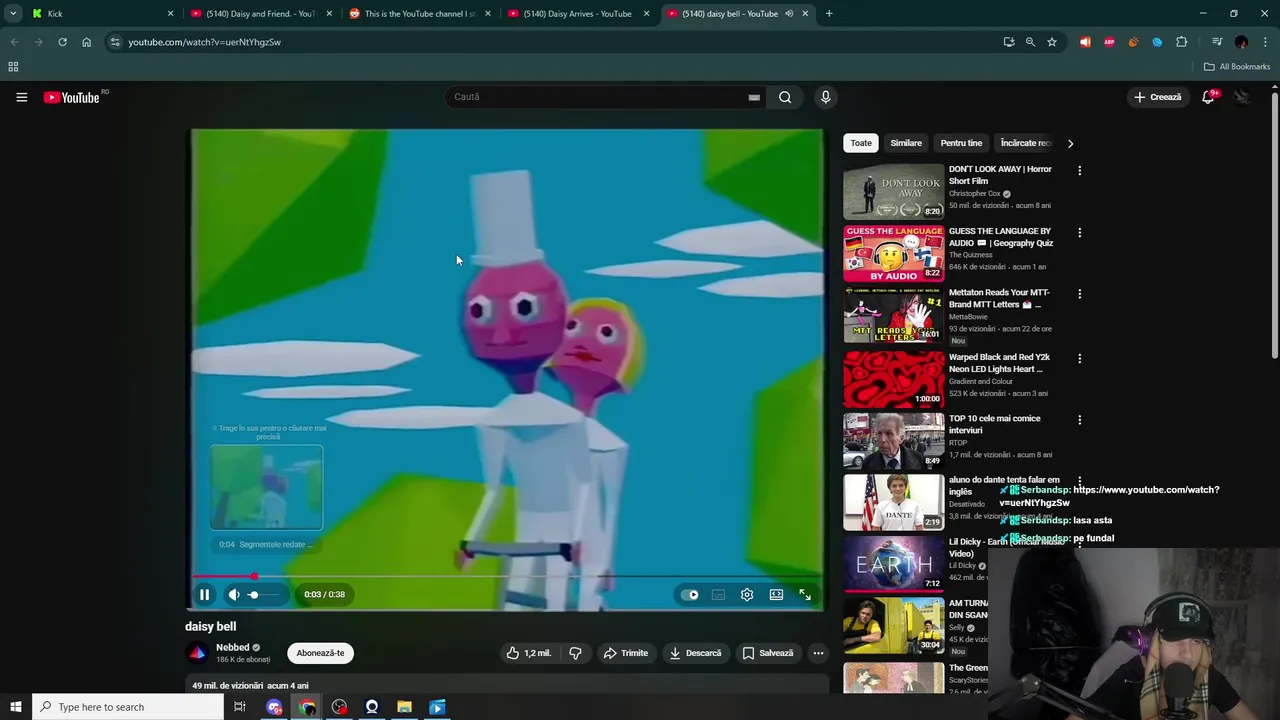This screenshot has width=1280, height=720.
Task: Click the browser address bar URL
Action: [x=204, y=42]
